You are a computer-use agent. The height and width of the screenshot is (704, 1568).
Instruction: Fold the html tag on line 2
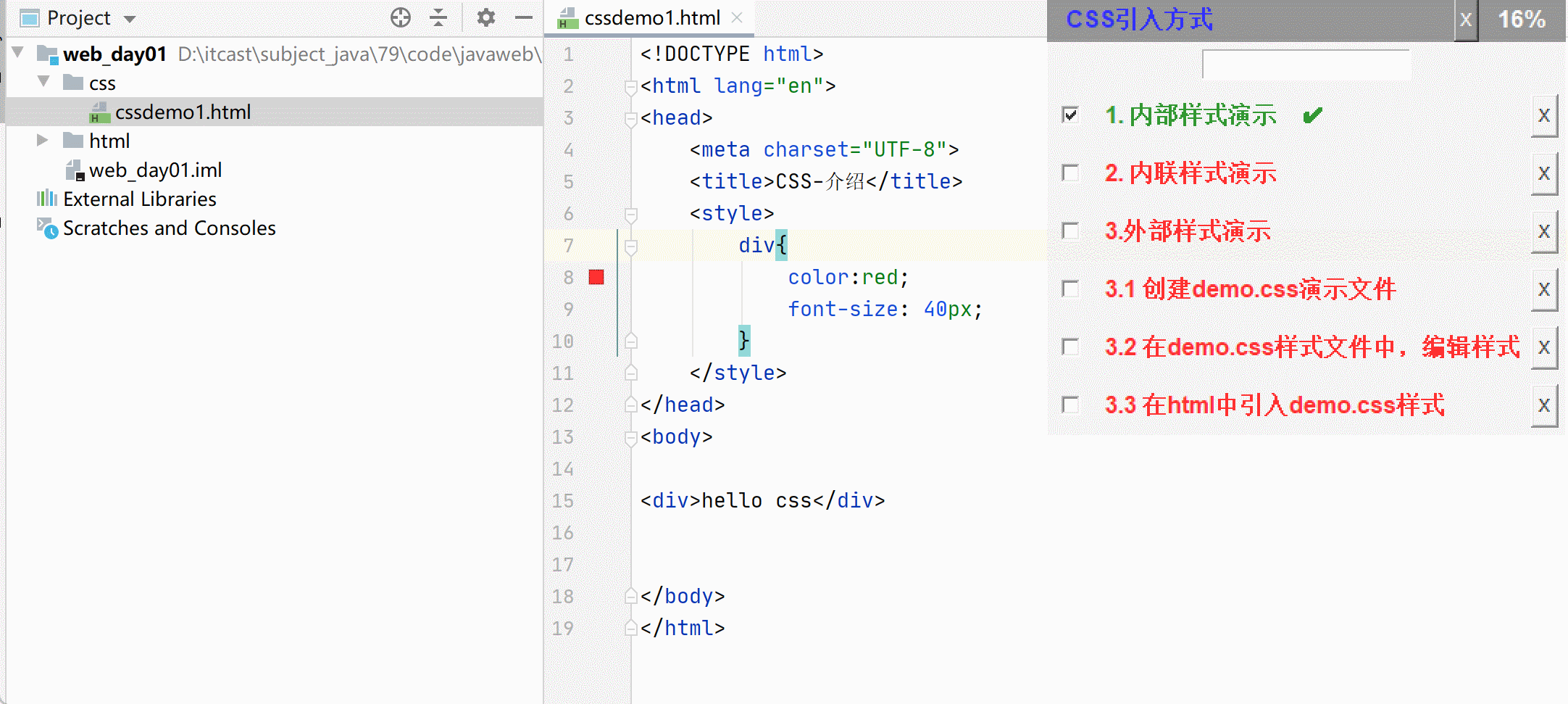pyautogui.click(x=631, y=87)
